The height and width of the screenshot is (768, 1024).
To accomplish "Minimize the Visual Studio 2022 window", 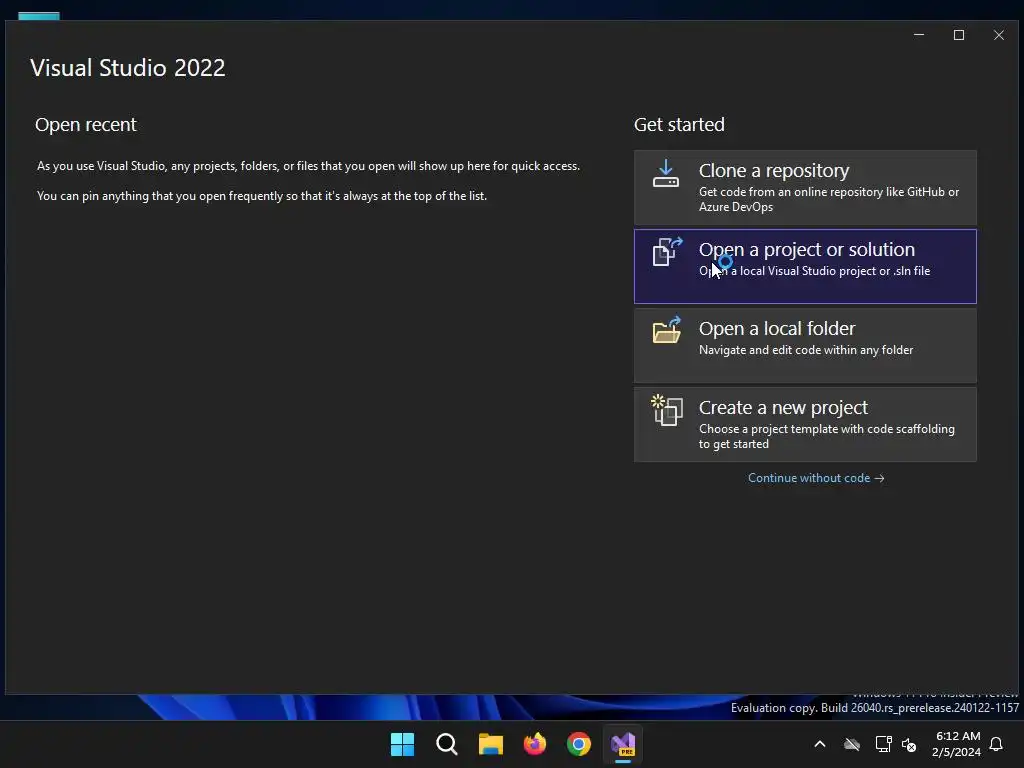I will pyautogui.click(x=919, y=35).
